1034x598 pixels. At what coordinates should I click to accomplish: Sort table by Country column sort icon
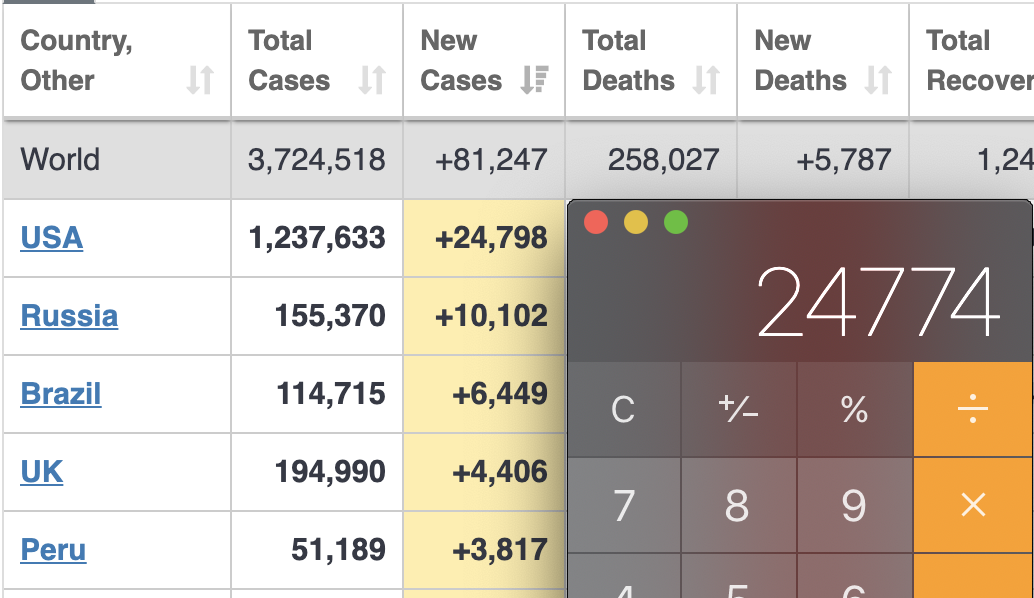pos(200,80)
